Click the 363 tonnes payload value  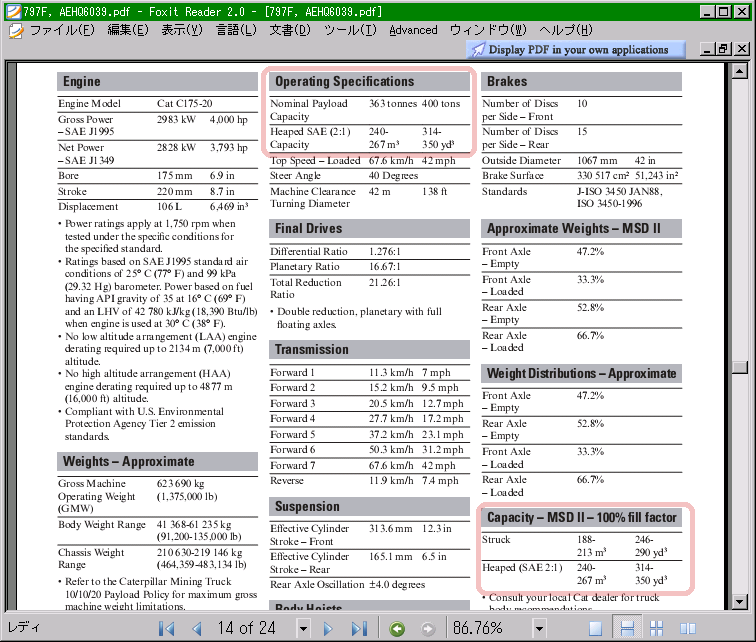point(392,104)
